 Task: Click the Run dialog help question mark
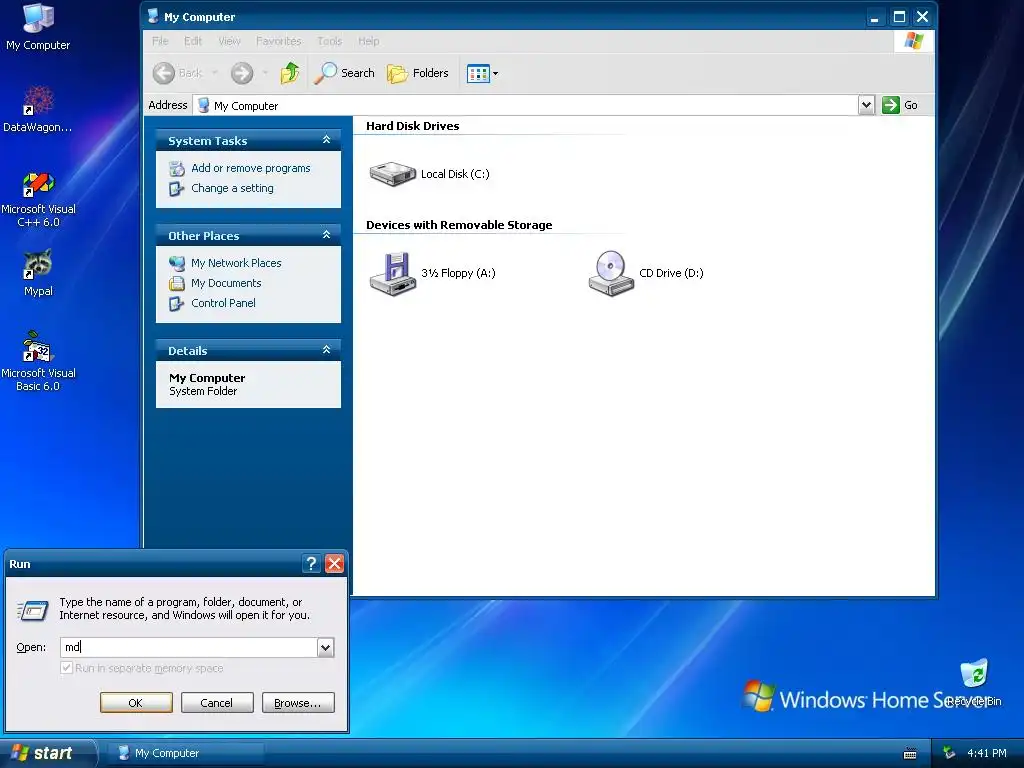(x=312, y=564)
